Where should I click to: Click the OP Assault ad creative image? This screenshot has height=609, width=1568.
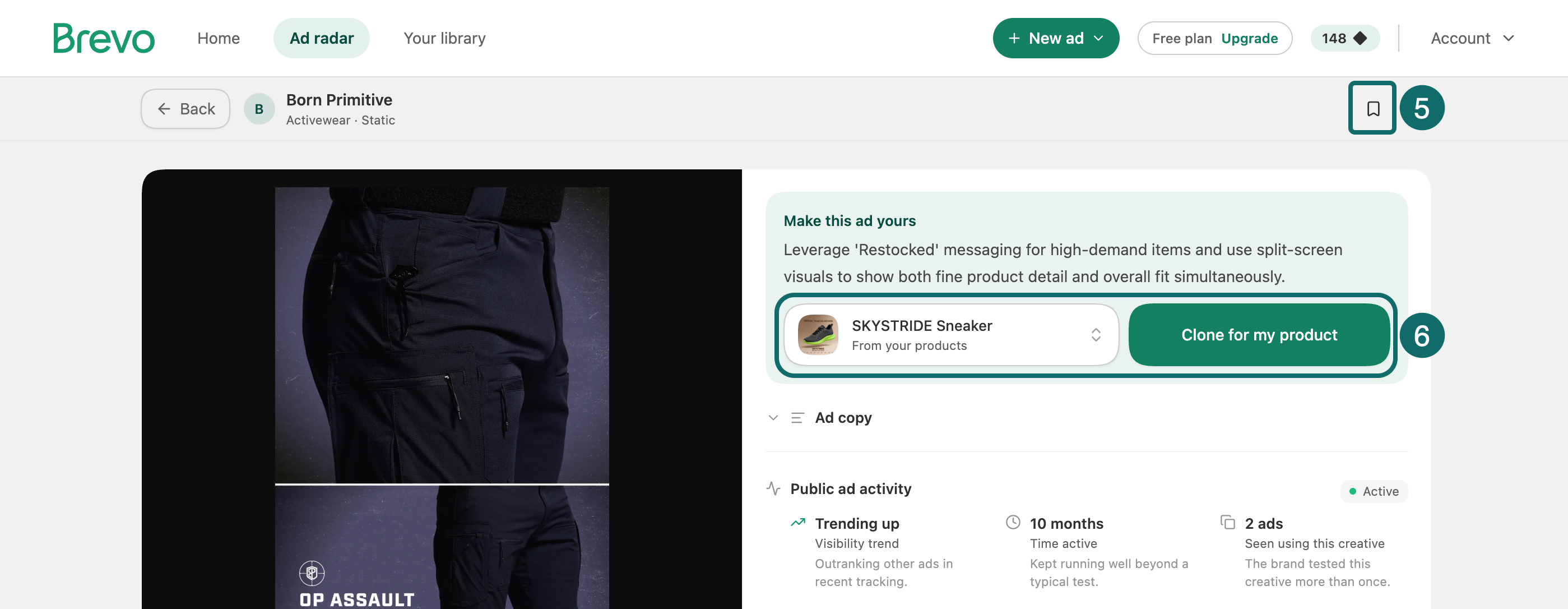(442, 398)
